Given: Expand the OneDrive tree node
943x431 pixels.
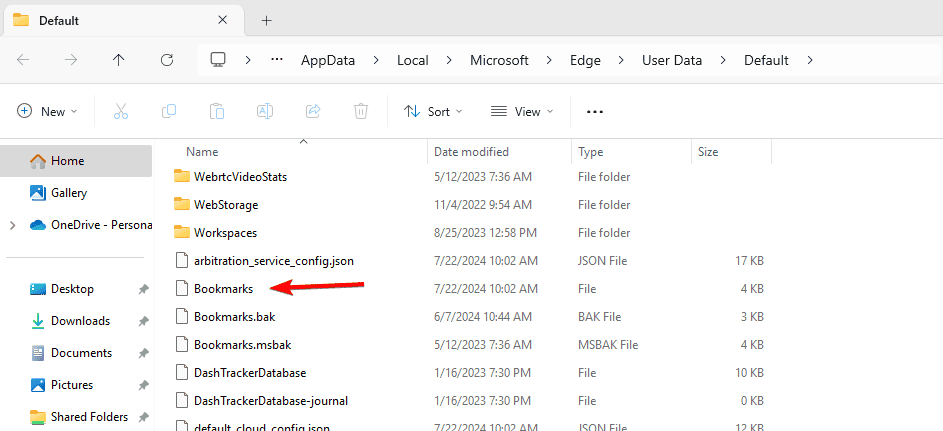Looking at the screenshot, I should click(x=12, y=225).
